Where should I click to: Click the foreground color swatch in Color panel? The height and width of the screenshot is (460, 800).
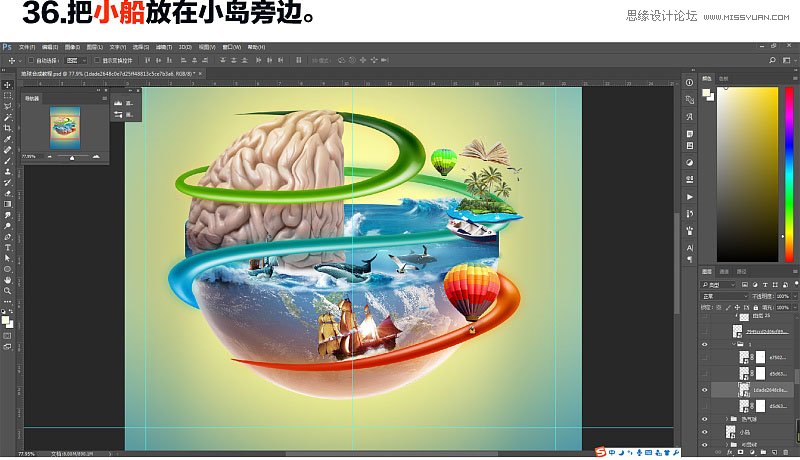[706, 93]
